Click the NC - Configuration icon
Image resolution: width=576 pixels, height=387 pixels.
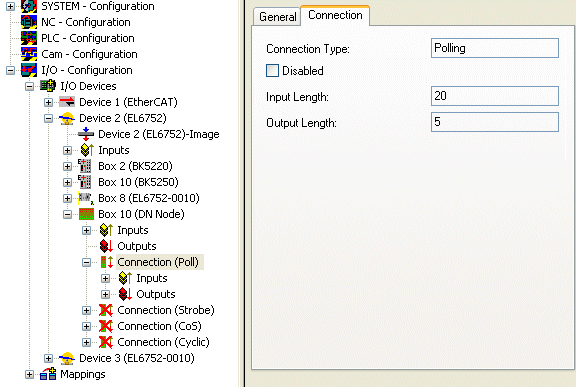click(29, 22)
